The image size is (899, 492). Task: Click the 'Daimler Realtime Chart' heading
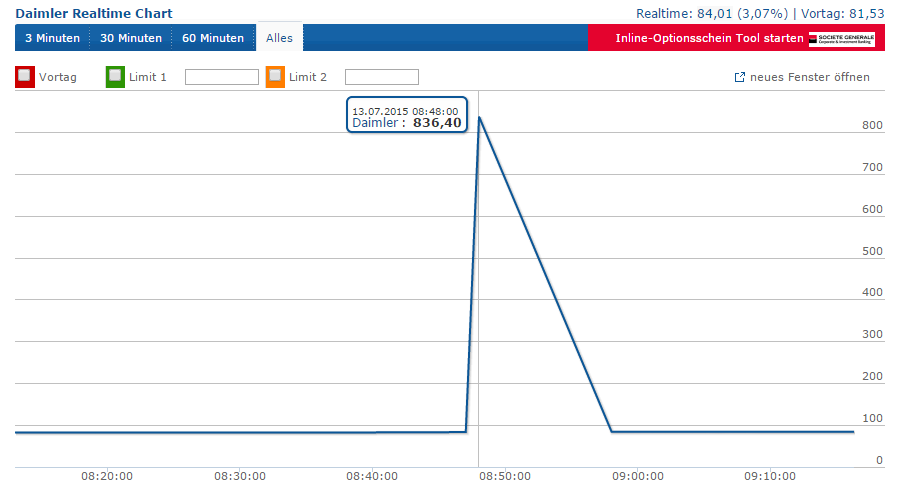[94, 13]
